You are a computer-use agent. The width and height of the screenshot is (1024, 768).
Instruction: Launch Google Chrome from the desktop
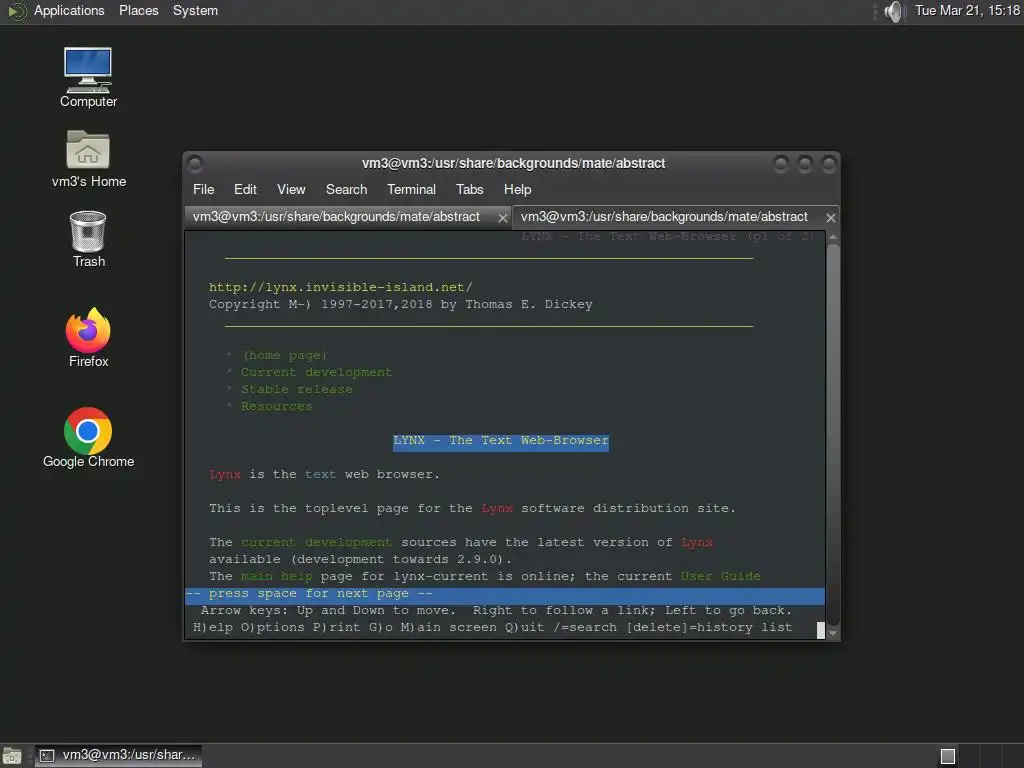click(x=88, y=438)
